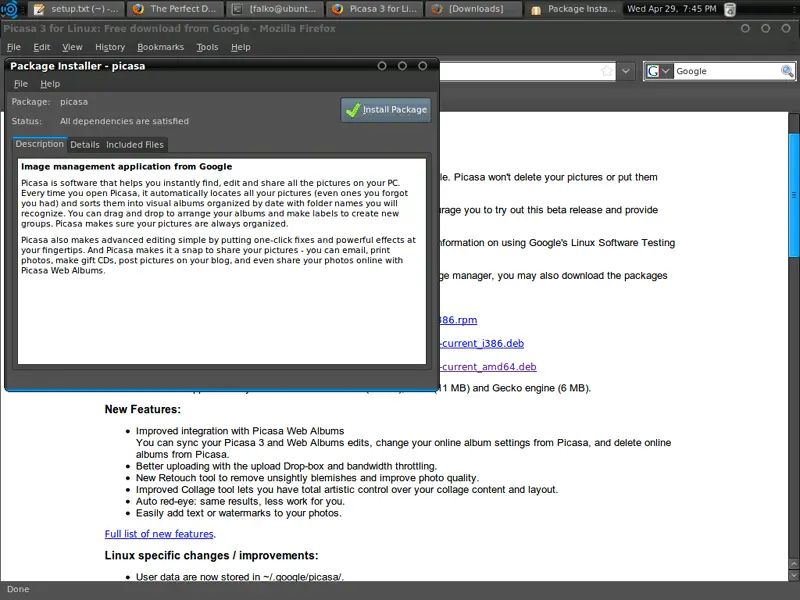Screen dimensions: 800x600
Task: Open the current_i386.deb download link
Action: point(482,343)
